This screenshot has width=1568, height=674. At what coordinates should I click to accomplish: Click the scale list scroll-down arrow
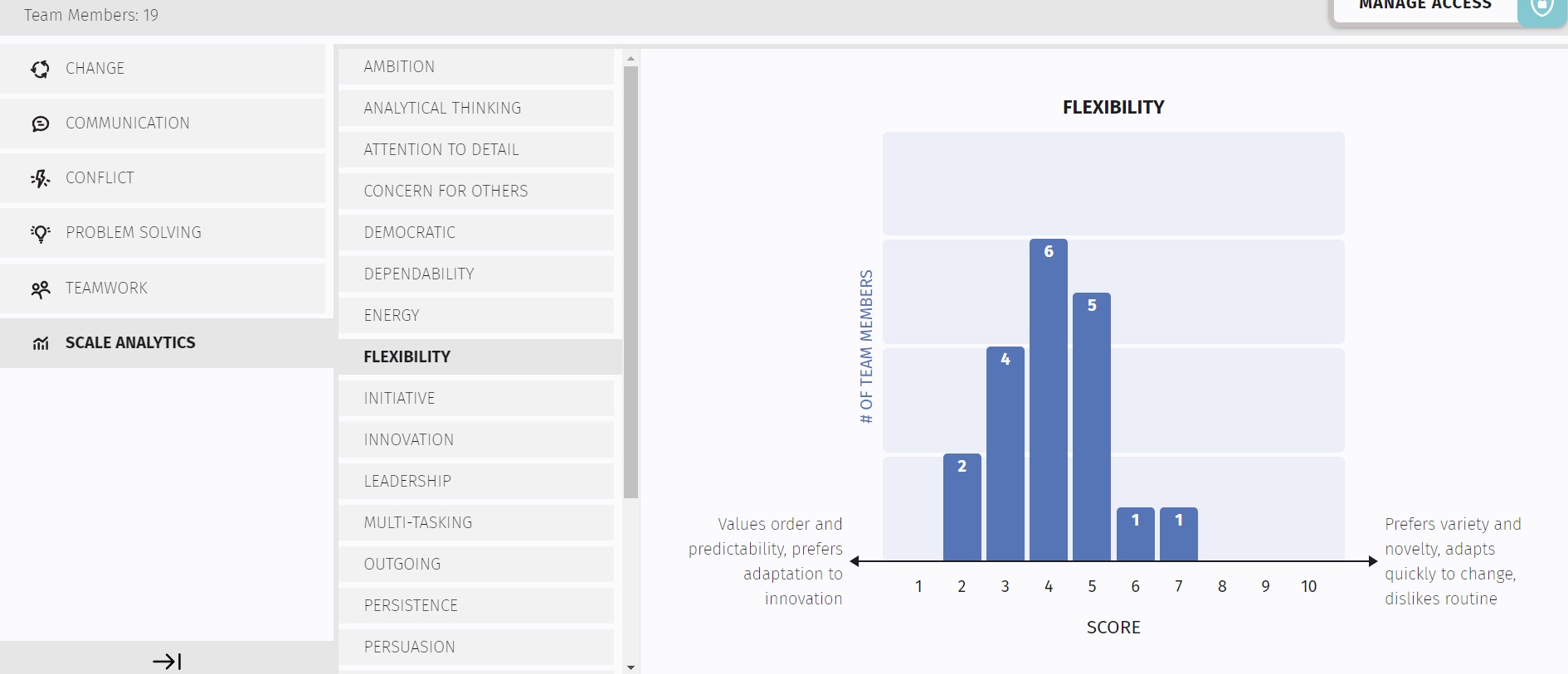631,667
